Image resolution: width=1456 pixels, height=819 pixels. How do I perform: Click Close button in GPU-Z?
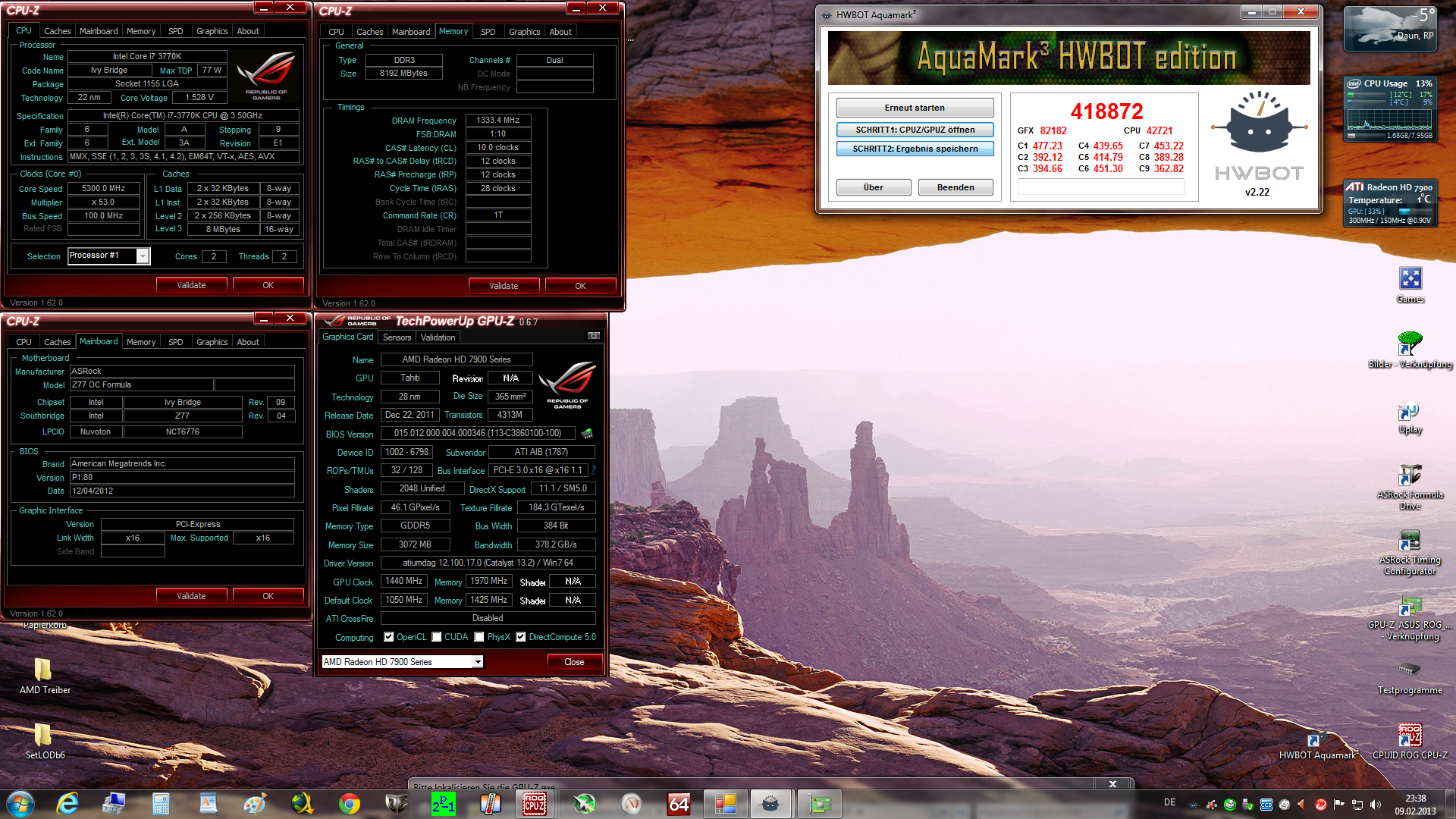574,662
